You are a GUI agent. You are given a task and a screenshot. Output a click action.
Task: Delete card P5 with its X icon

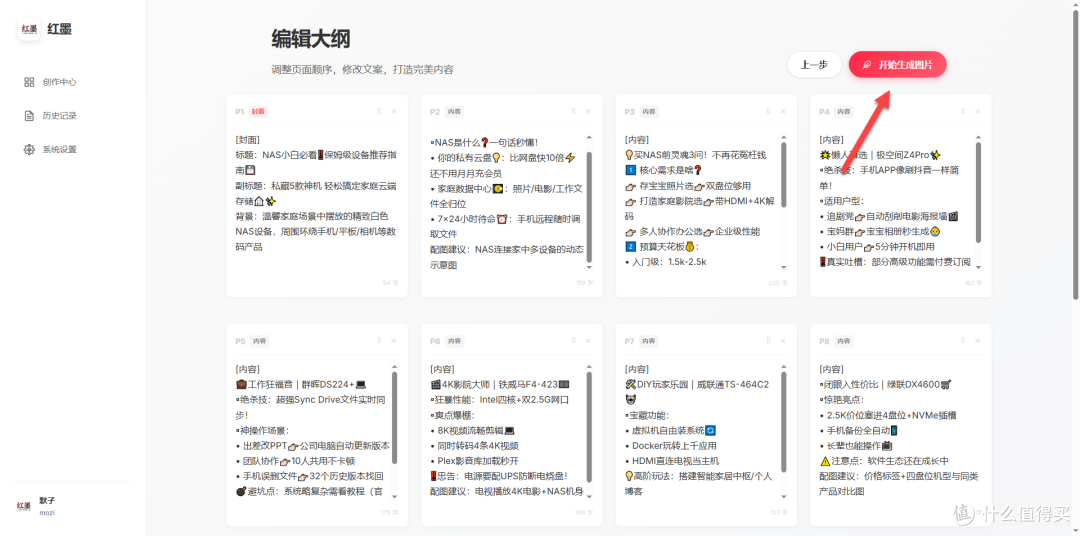point(394,340)
